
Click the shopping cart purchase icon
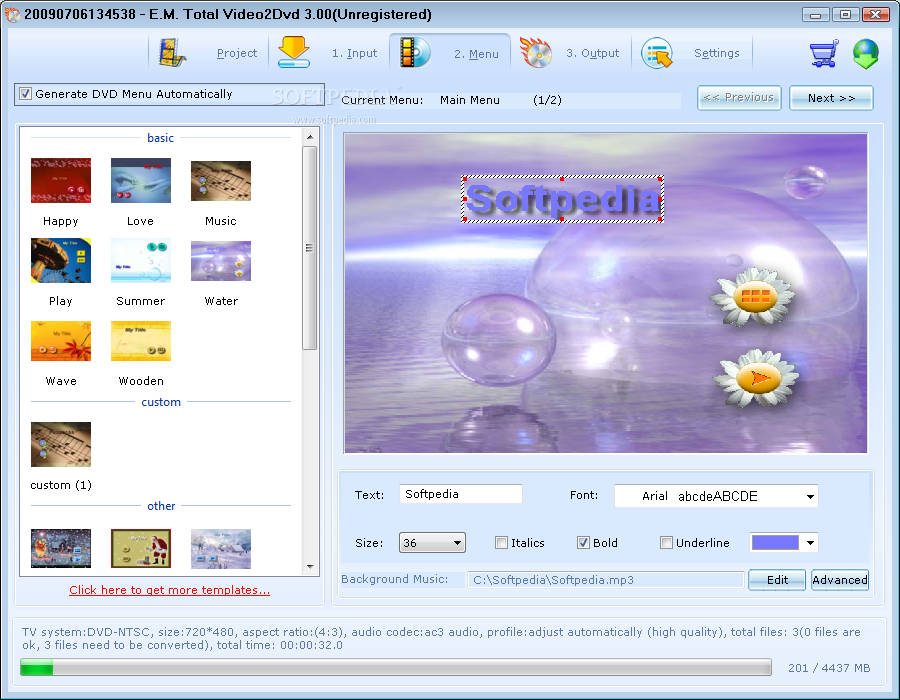click(824, 53)
